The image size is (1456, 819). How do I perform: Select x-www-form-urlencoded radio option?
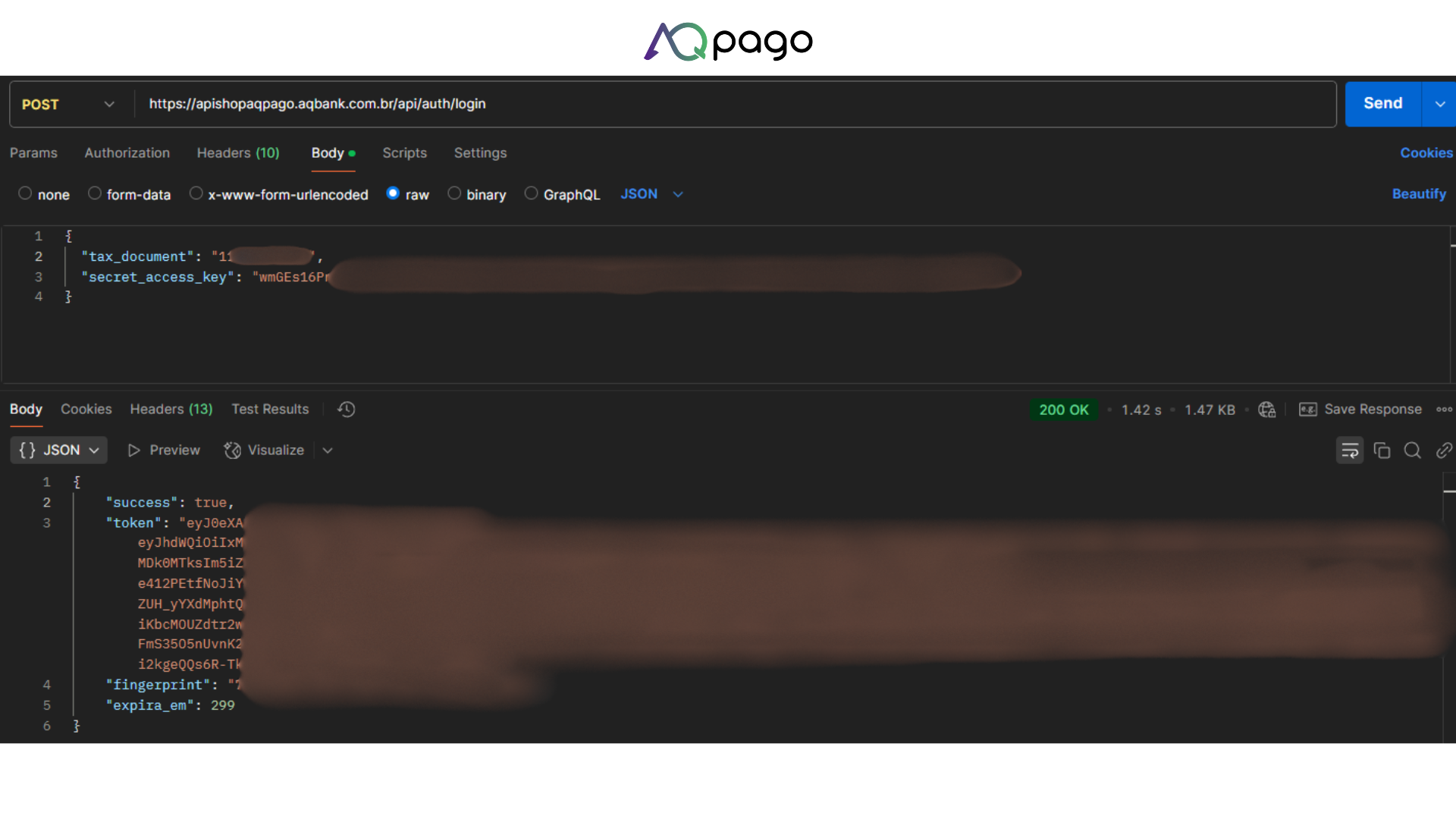196,193
